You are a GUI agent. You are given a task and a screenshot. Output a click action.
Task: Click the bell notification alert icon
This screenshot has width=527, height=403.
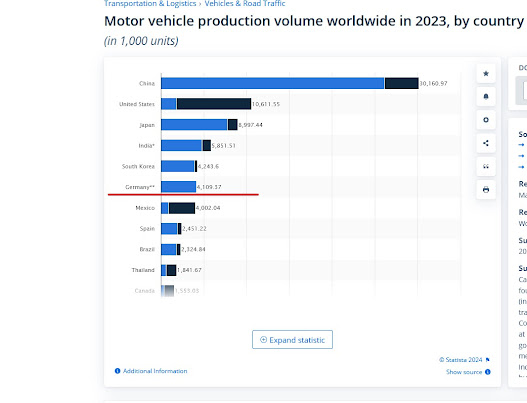[486, 96]
